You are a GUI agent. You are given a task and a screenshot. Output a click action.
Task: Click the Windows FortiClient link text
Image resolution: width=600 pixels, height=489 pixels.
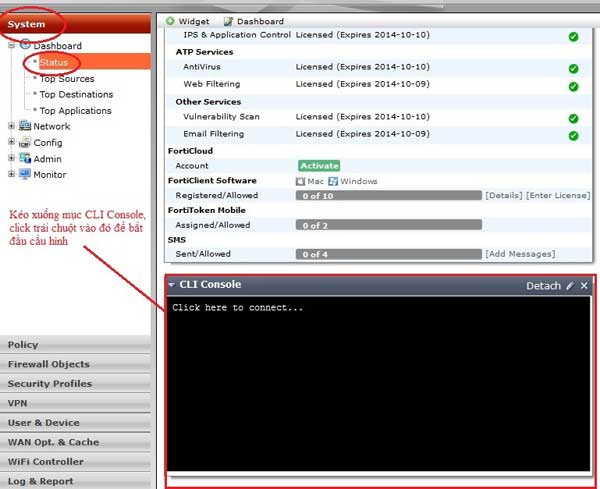(x=359, y=181)
